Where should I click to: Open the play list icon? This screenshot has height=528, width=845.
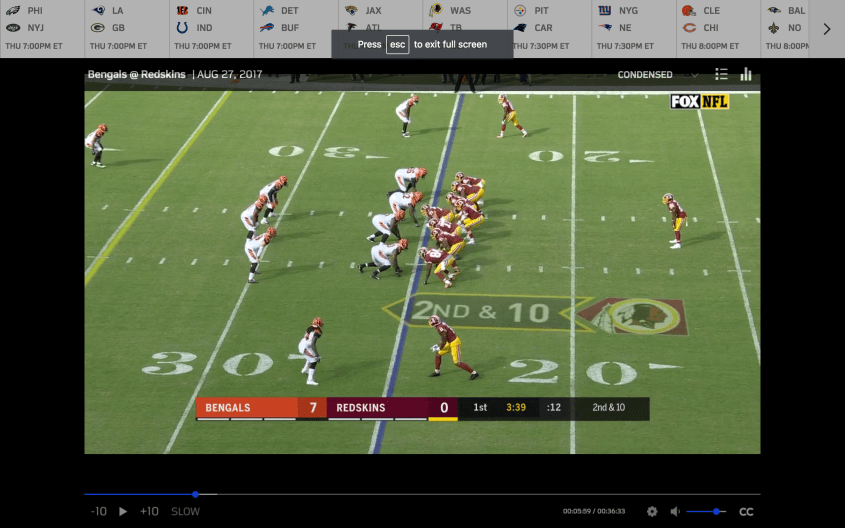[x=721, y=74]
